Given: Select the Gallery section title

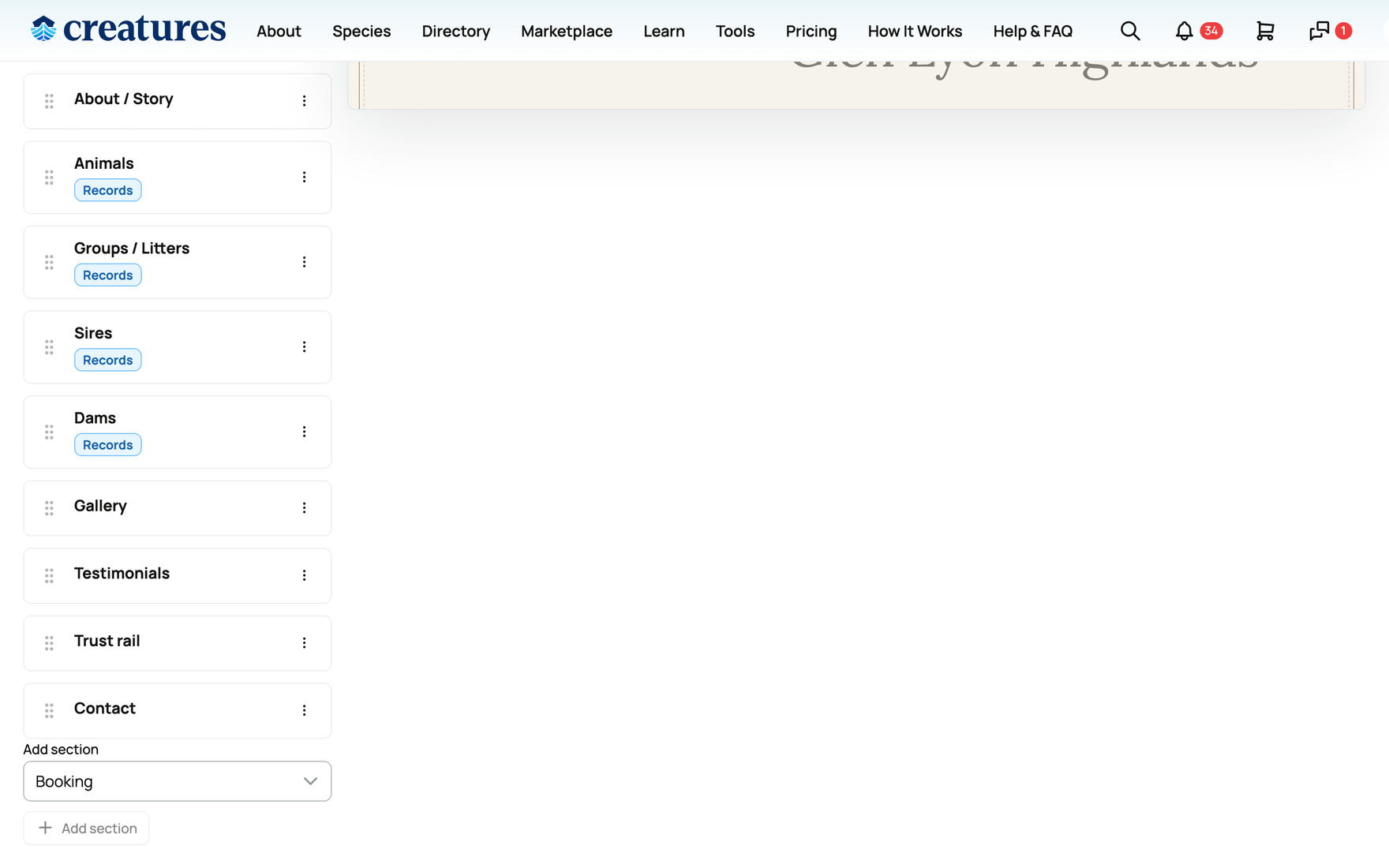Looking at the screenshot, I should 100,506.
